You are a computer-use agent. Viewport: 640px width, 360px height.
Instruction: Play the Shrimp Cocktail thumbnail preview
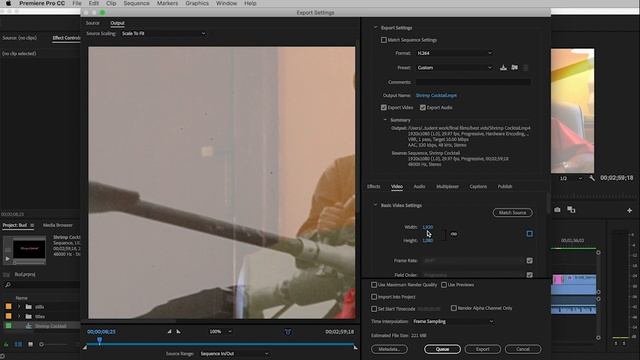click(x=8, y=258)
